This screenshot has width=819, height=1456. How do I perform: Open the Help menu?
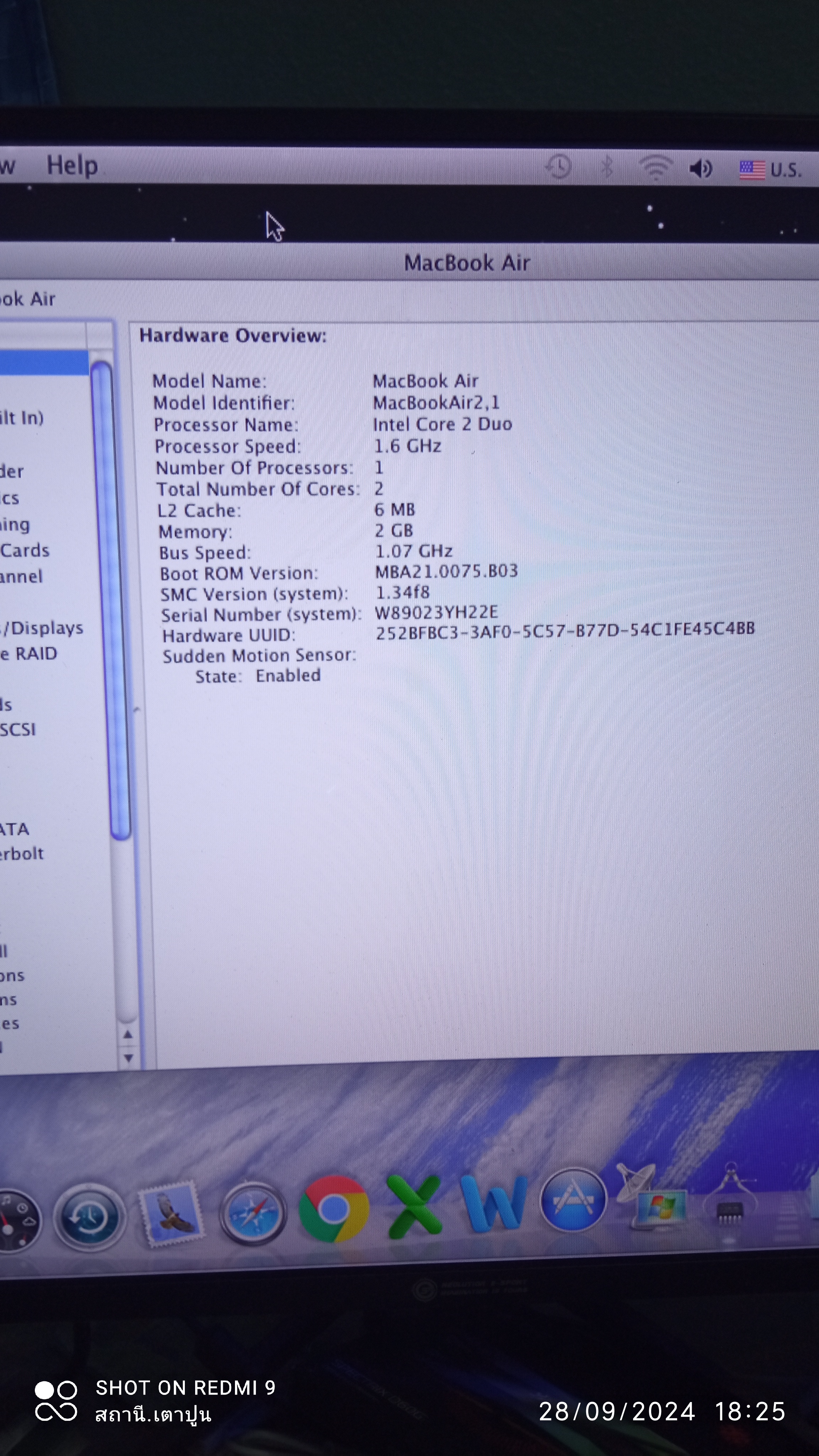72,166
